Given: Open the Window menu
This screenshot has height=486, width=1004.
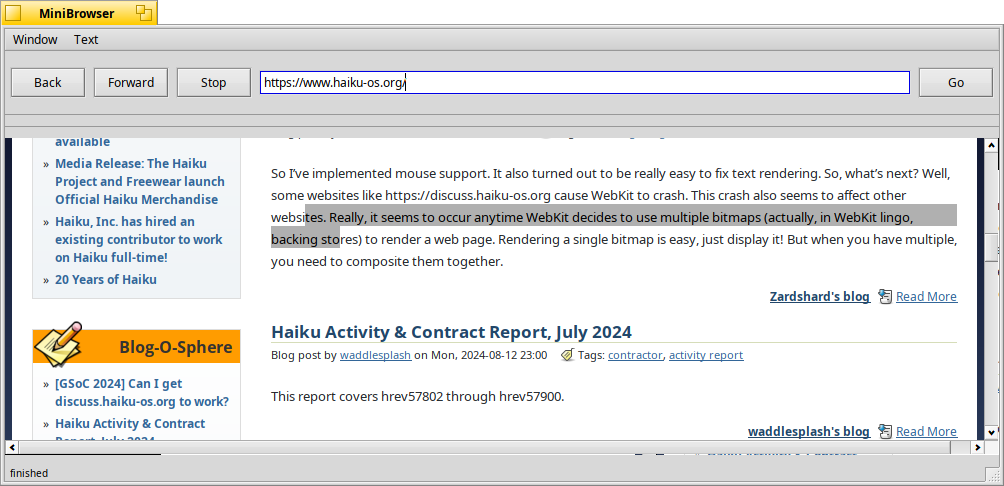Looking at the screenshot, I should [x=35, y=40].
